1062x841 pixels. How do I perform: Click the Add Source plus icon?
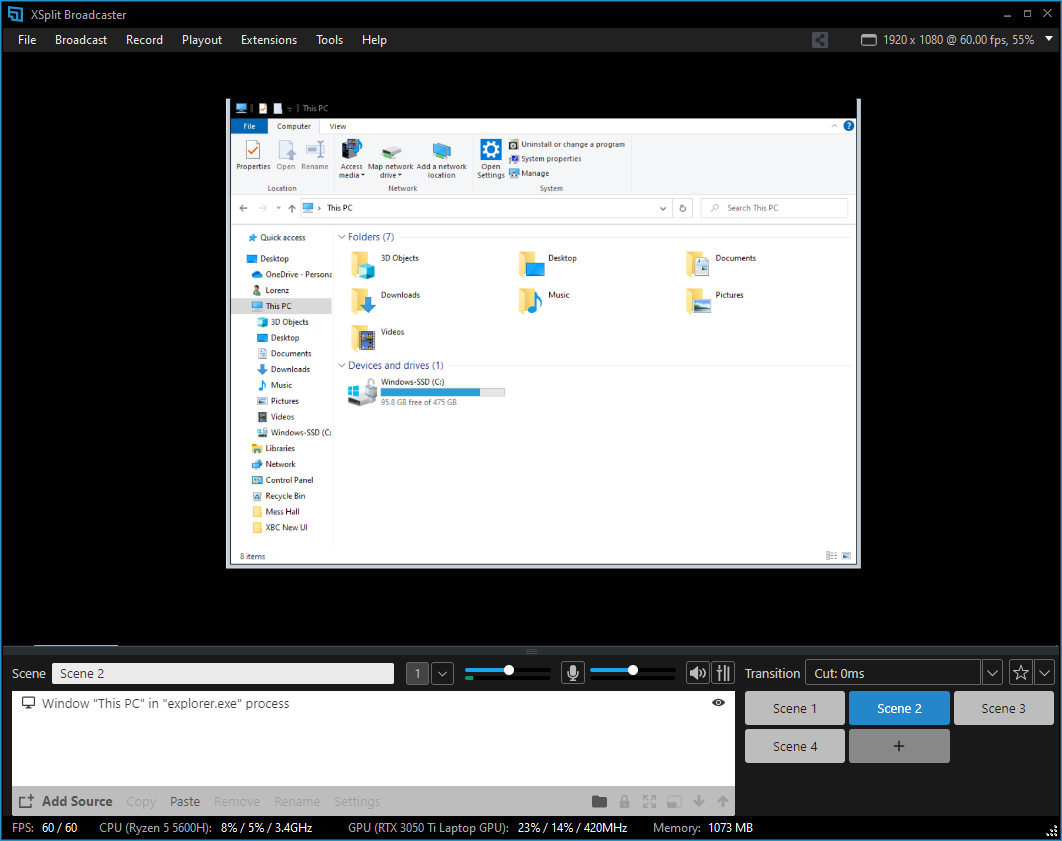tap(26, 802)
